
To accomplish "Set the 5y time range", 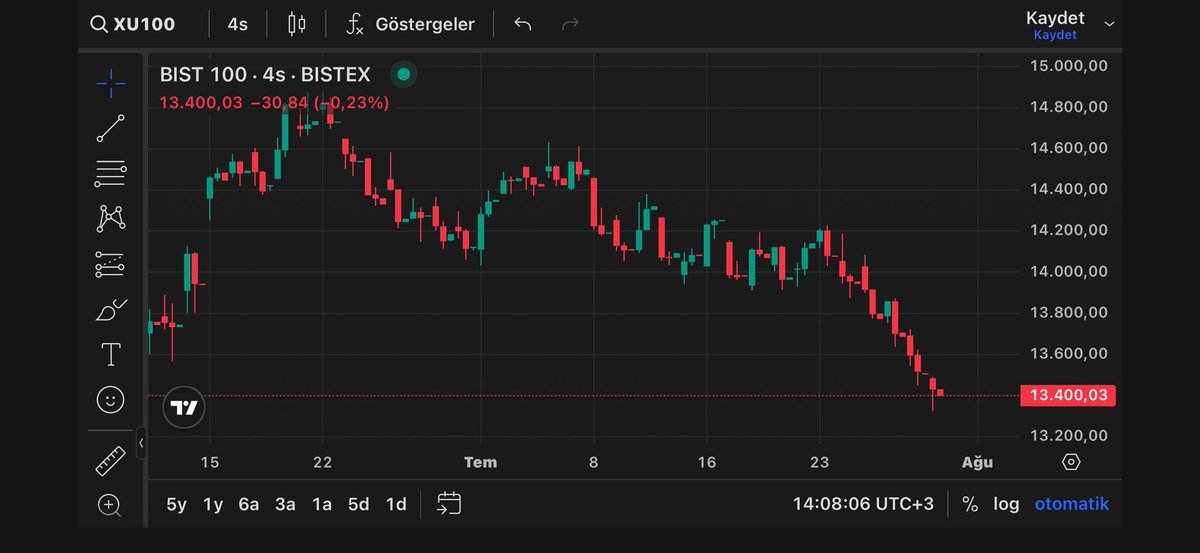I will pyautogui.click(x=176, y=505).
